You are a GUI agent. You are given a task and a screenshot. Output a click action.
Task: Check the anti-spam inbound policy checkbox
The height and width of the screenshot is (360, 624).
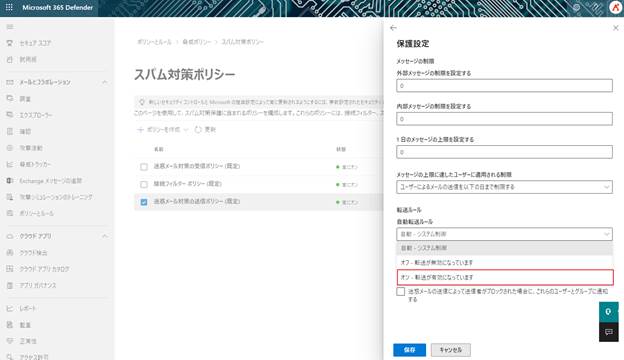(144, 167)
